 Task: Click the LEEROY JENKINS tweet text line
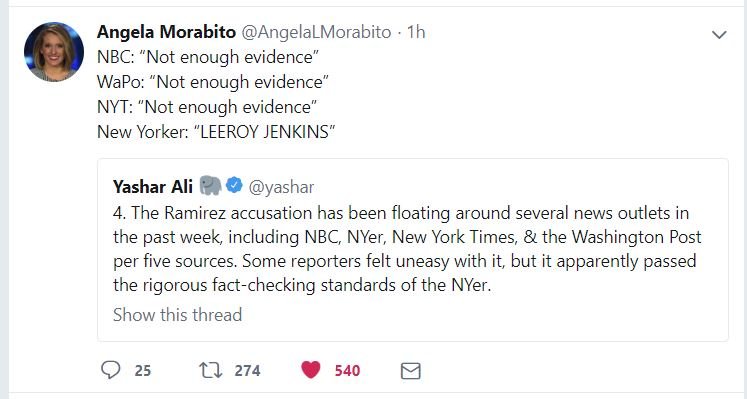216,131
